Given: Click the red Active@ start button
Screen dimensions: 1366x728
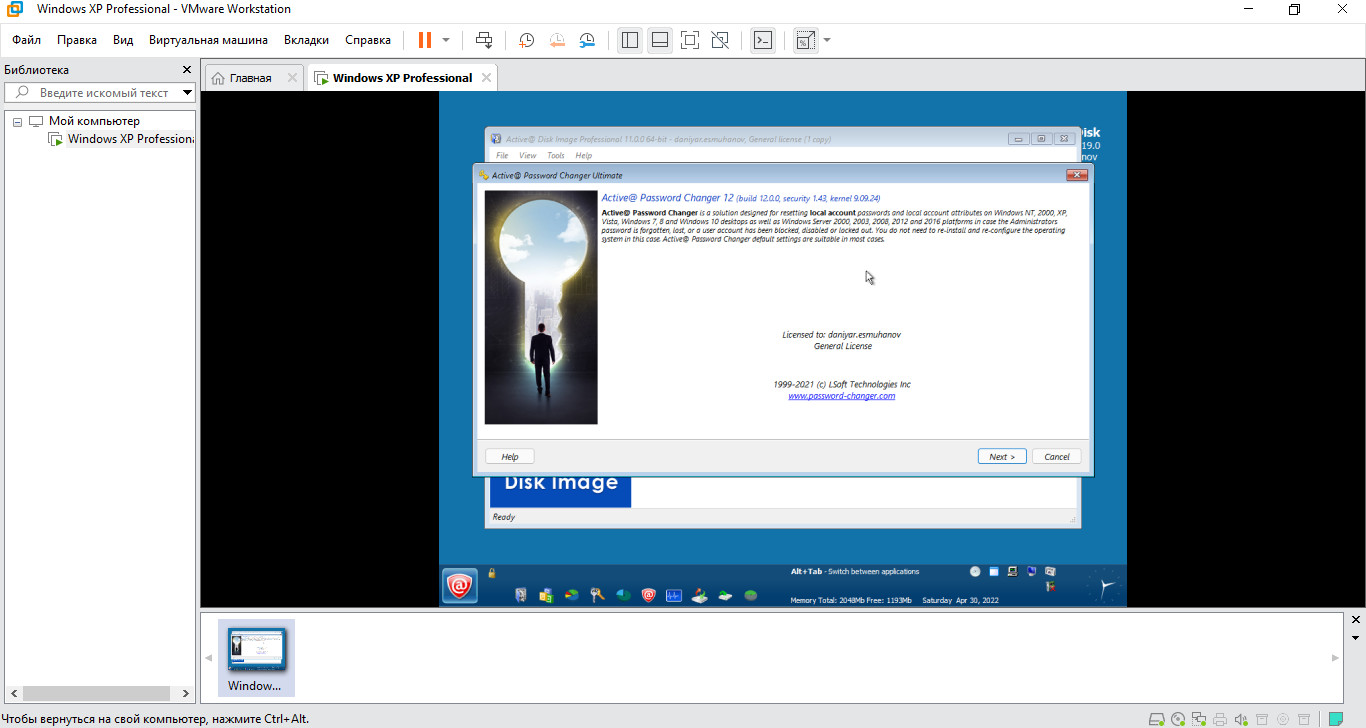Looking at the screenshot, I should (460, 586).
